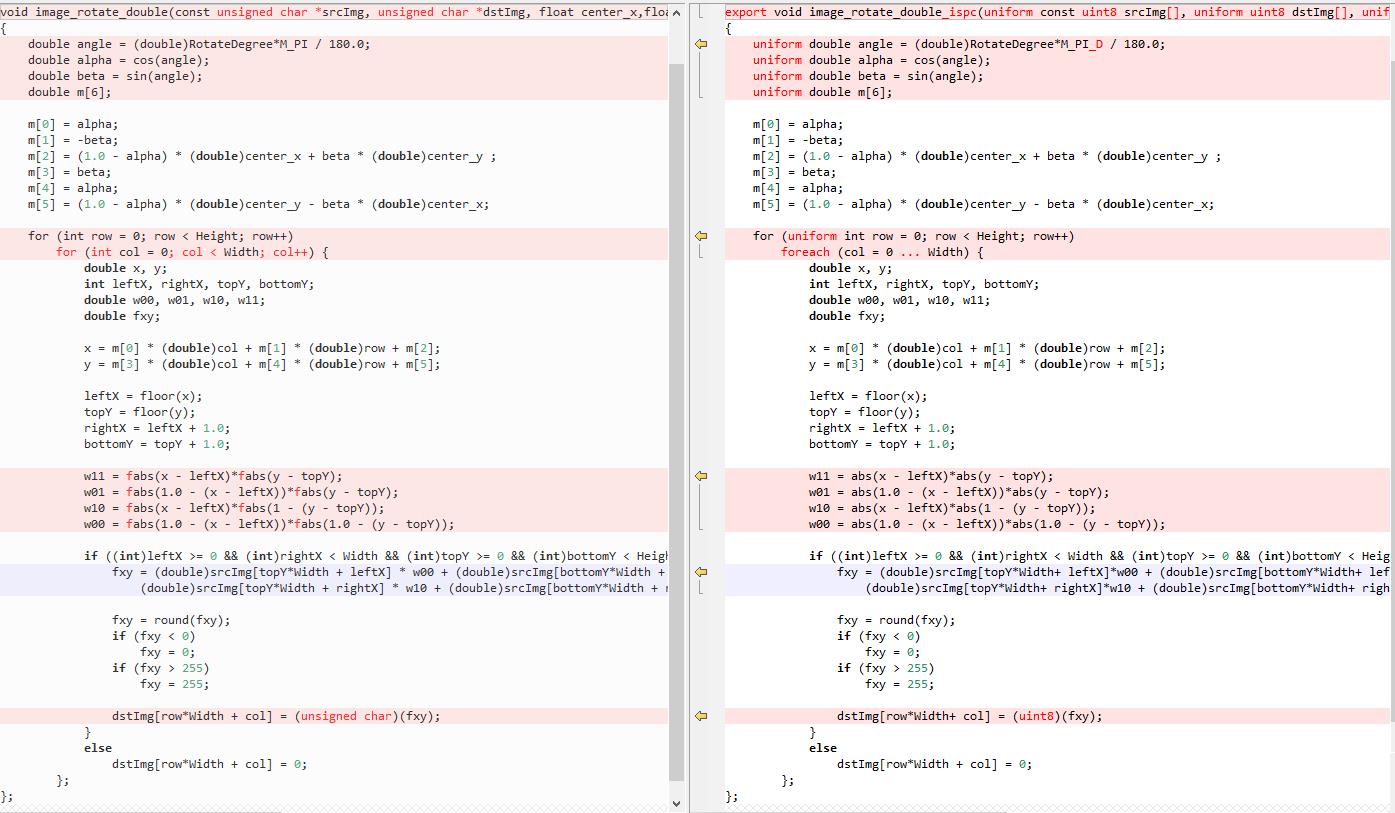Screen dimensions: 1395x813
Task: Click 'for (int row = 0; row < Height' in left pane
Action: (161, 236)
